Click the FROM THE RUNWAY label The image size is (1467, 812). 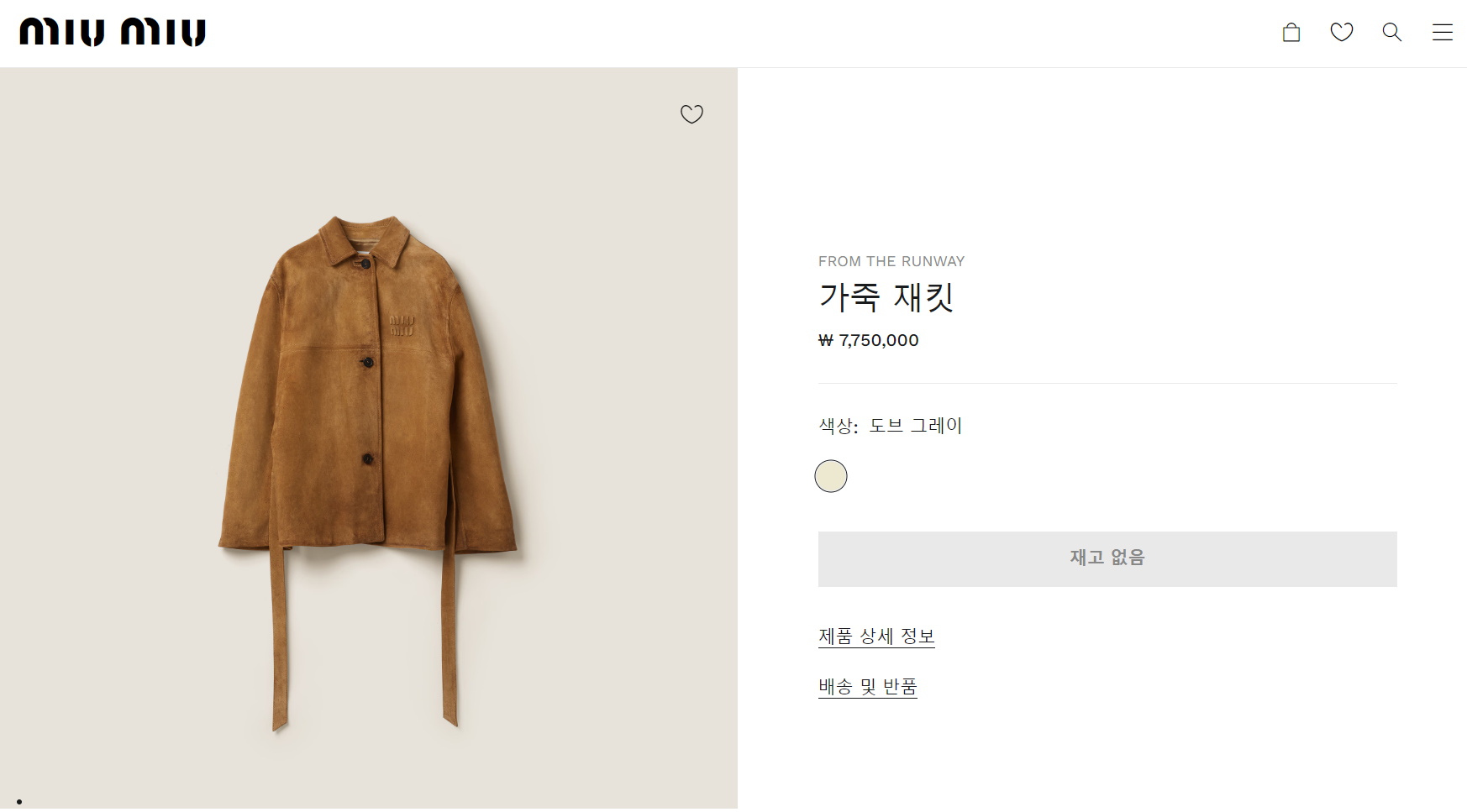click(891, 261)
